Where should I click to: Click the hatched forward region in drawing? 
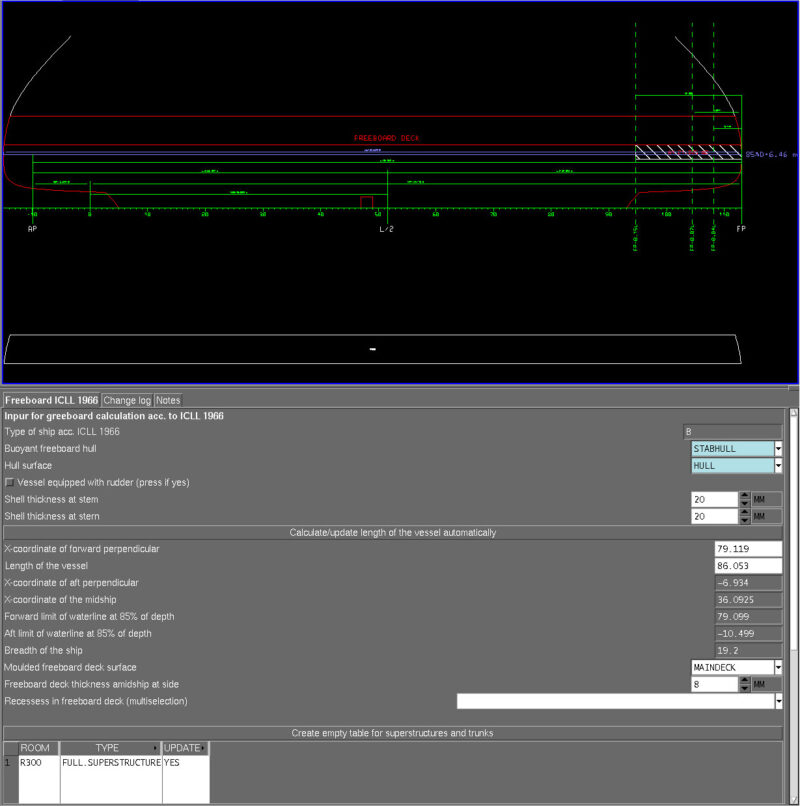point(688,152)
